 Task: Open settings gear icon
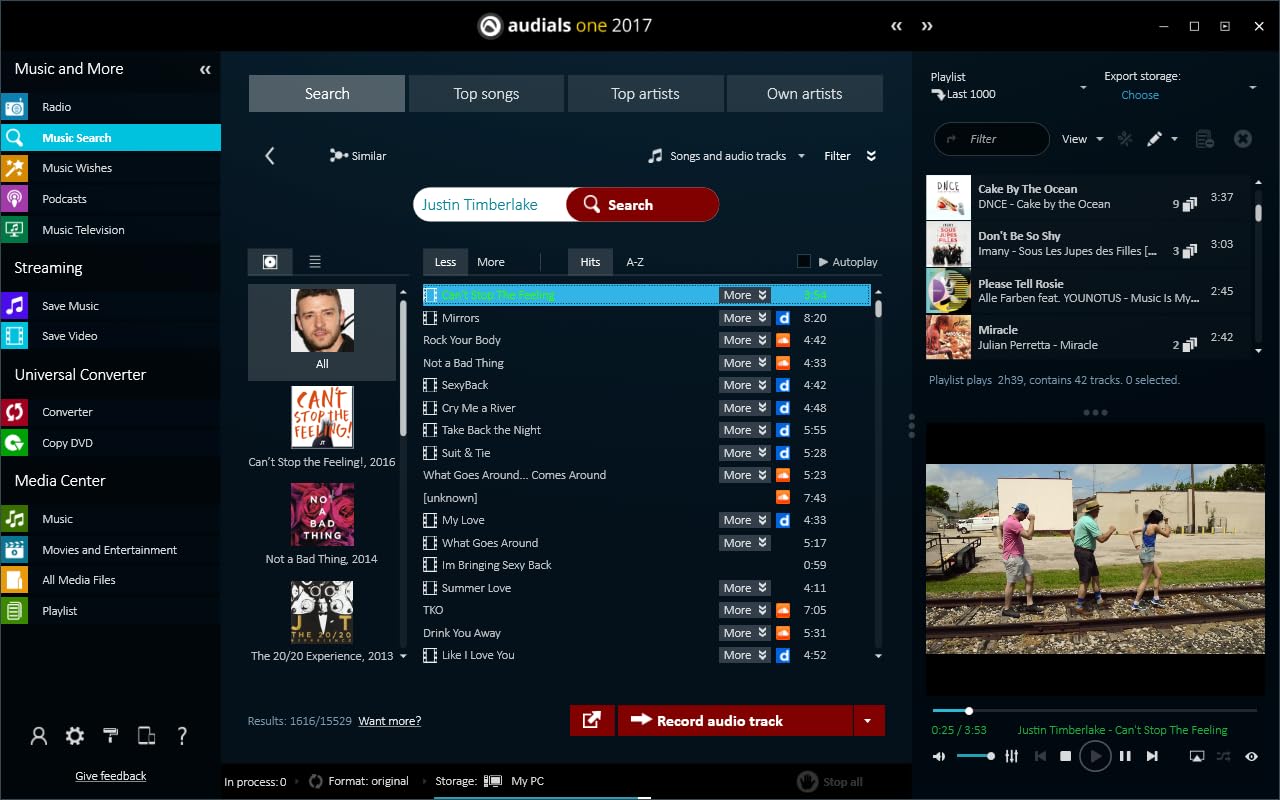point(75,736)
